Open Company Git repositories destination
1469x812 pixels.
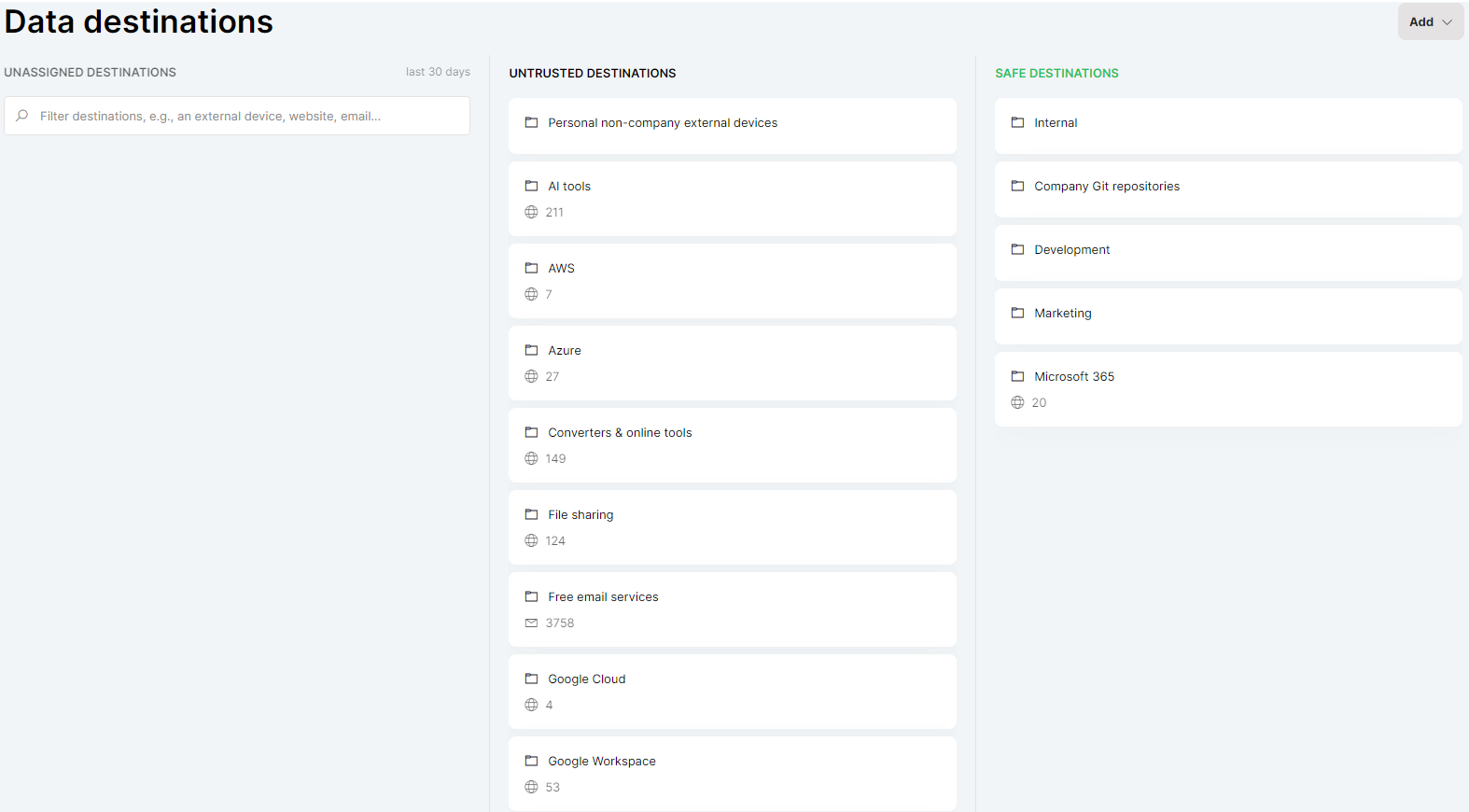(x=1228, y=189)
